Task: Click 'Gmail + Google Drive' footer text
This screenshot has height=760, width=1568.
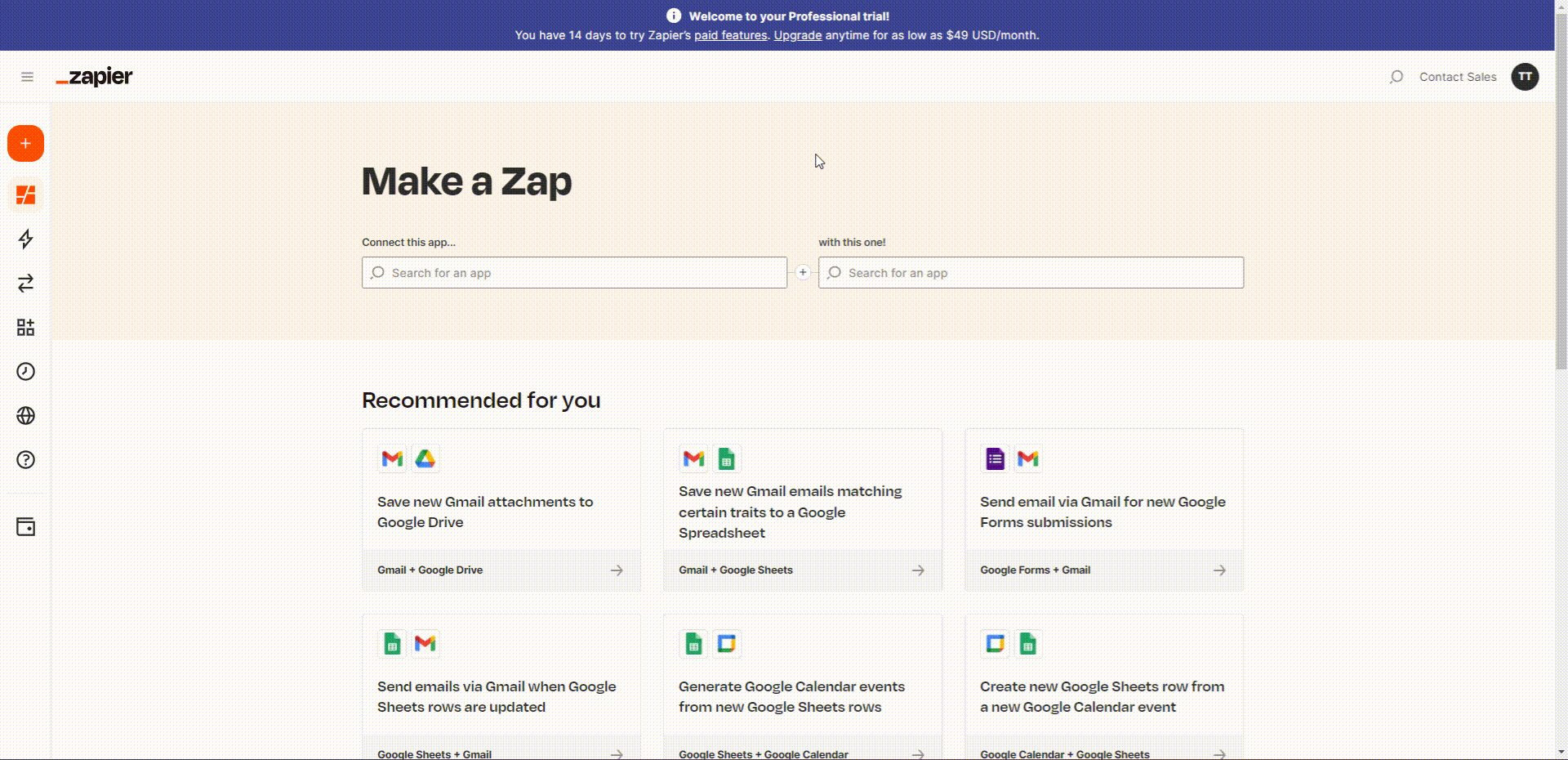Action: [430, 570]
